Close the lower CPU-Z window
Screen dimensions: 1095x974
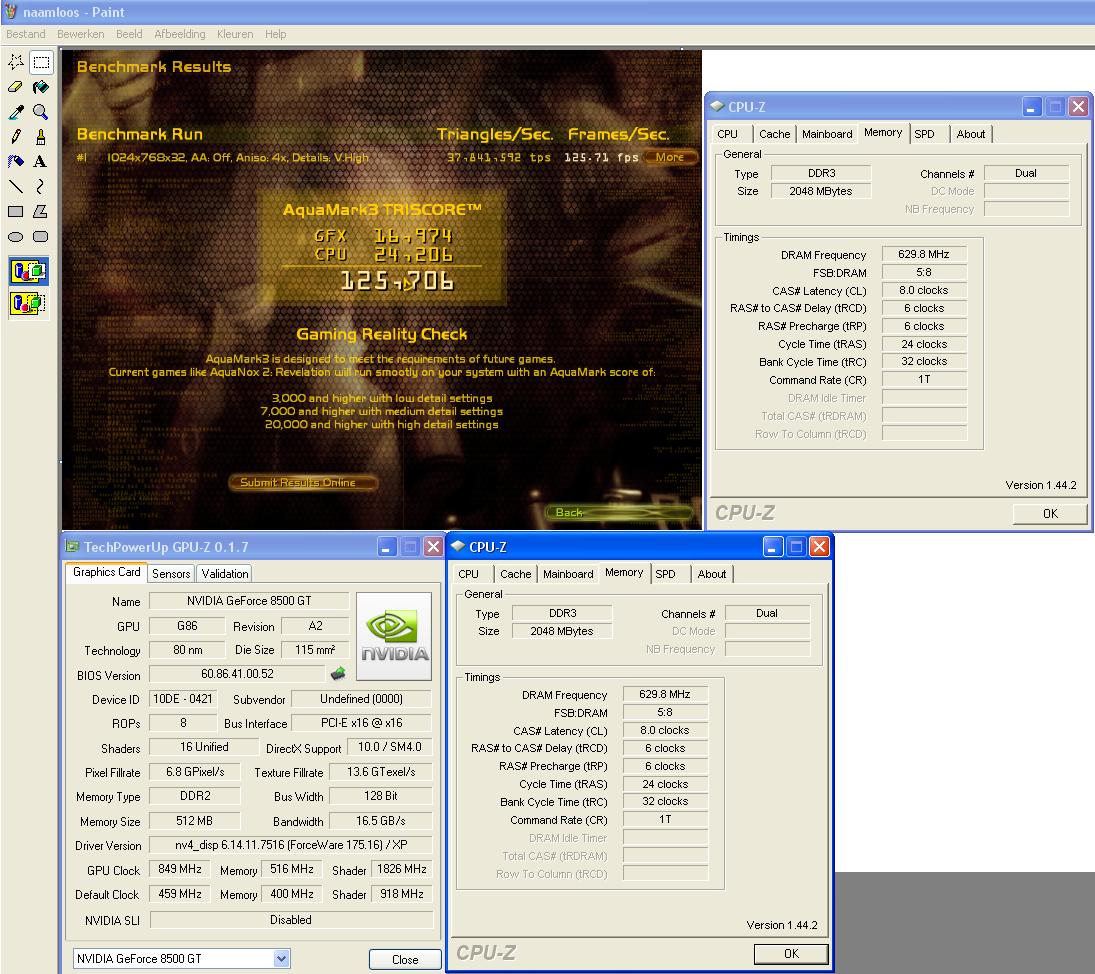click(x=819, y=547)
